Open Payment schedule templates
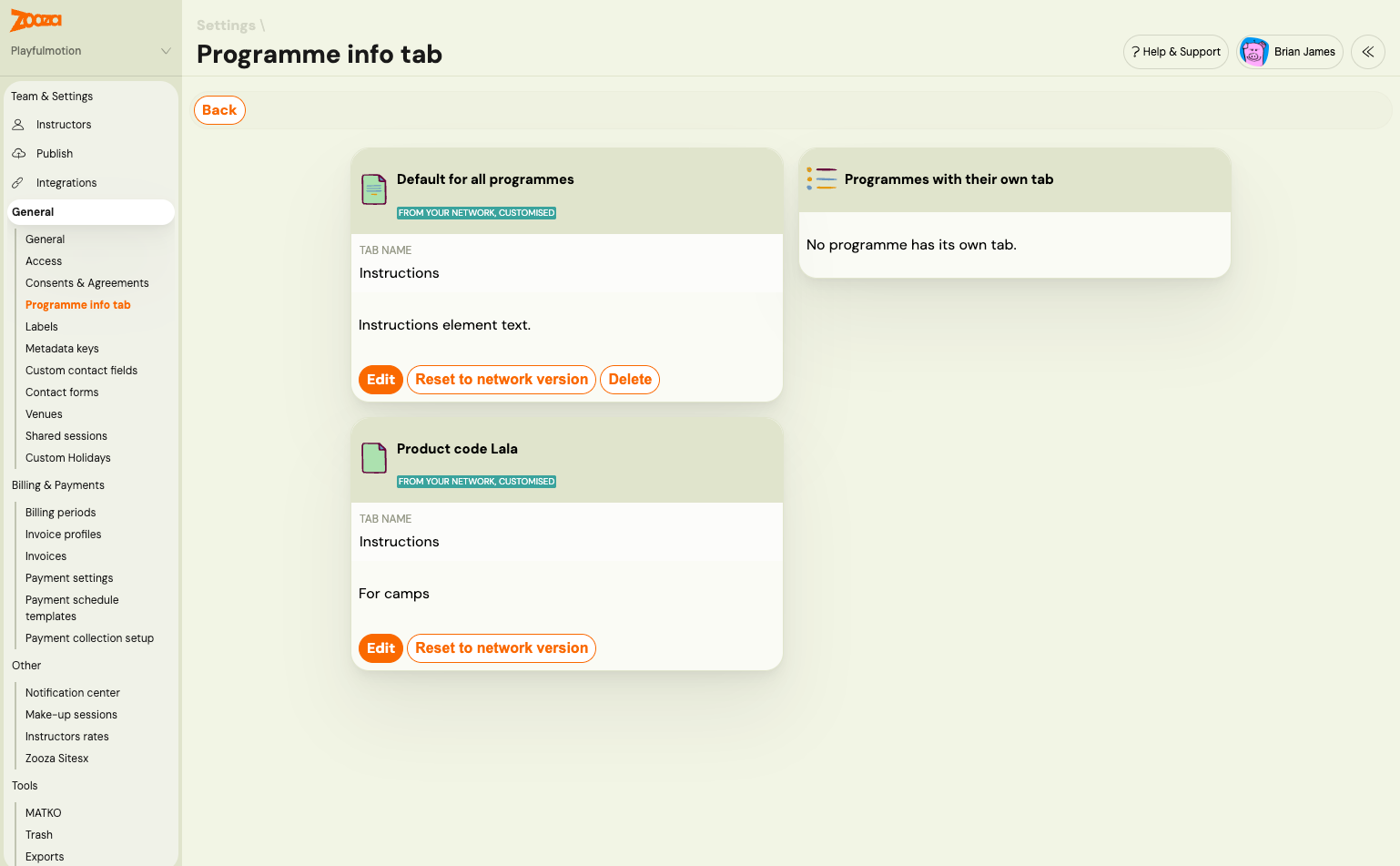Screen dimensions: 1400x866 [x=72, y=608]
